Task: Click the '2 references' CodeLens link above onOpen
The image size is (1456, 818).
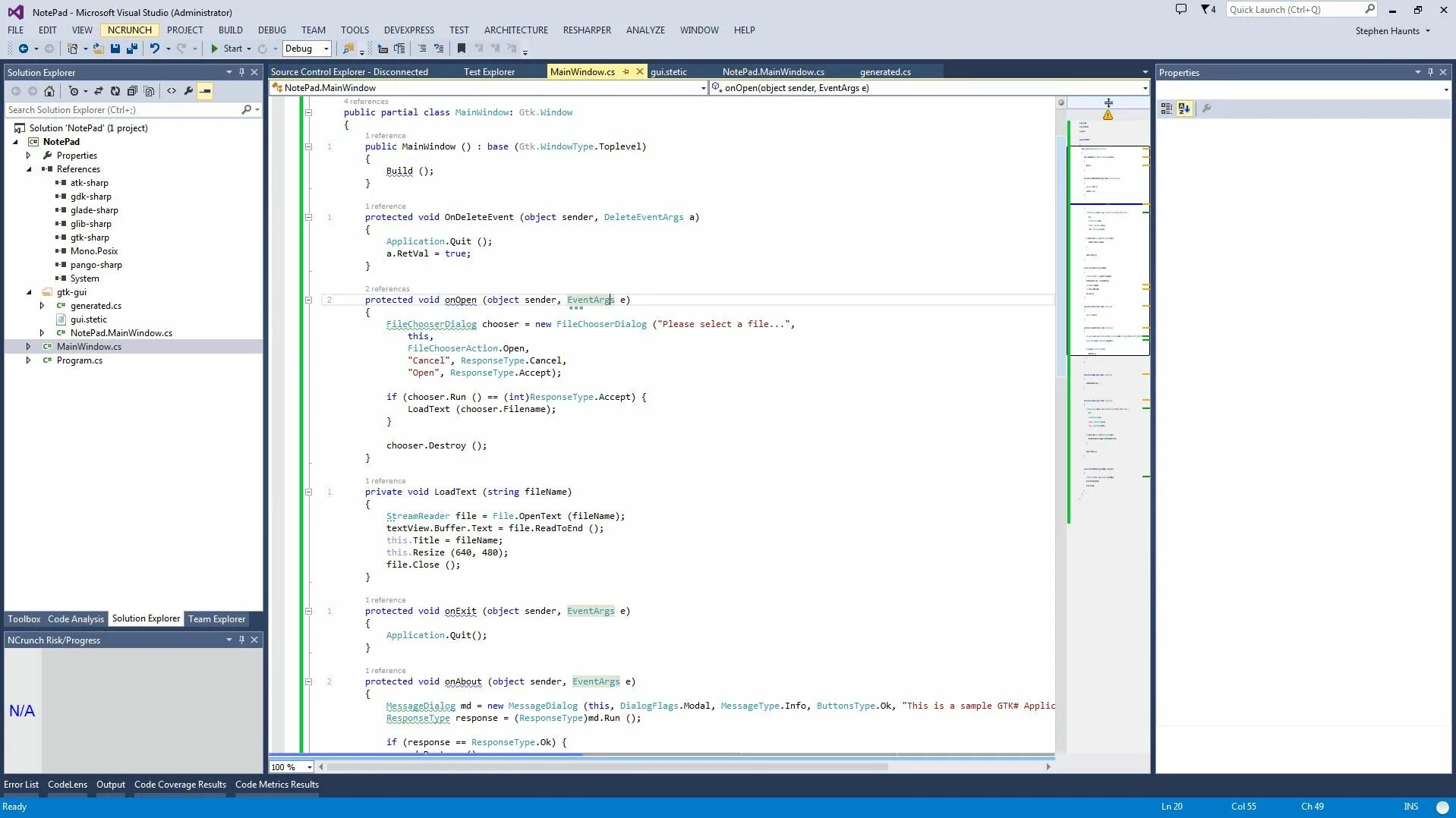Action: point(387,289)
